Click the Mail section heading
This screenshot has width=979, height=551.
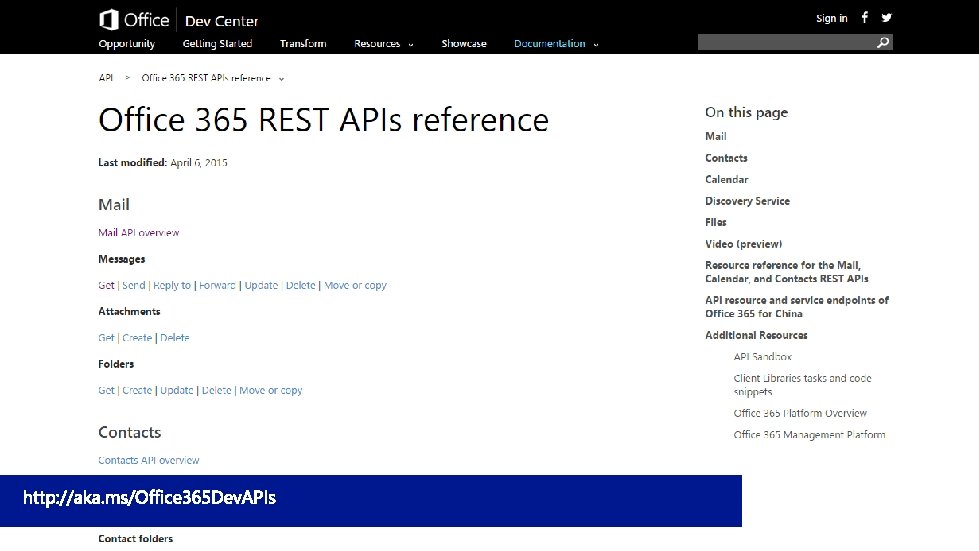[114, 205]
